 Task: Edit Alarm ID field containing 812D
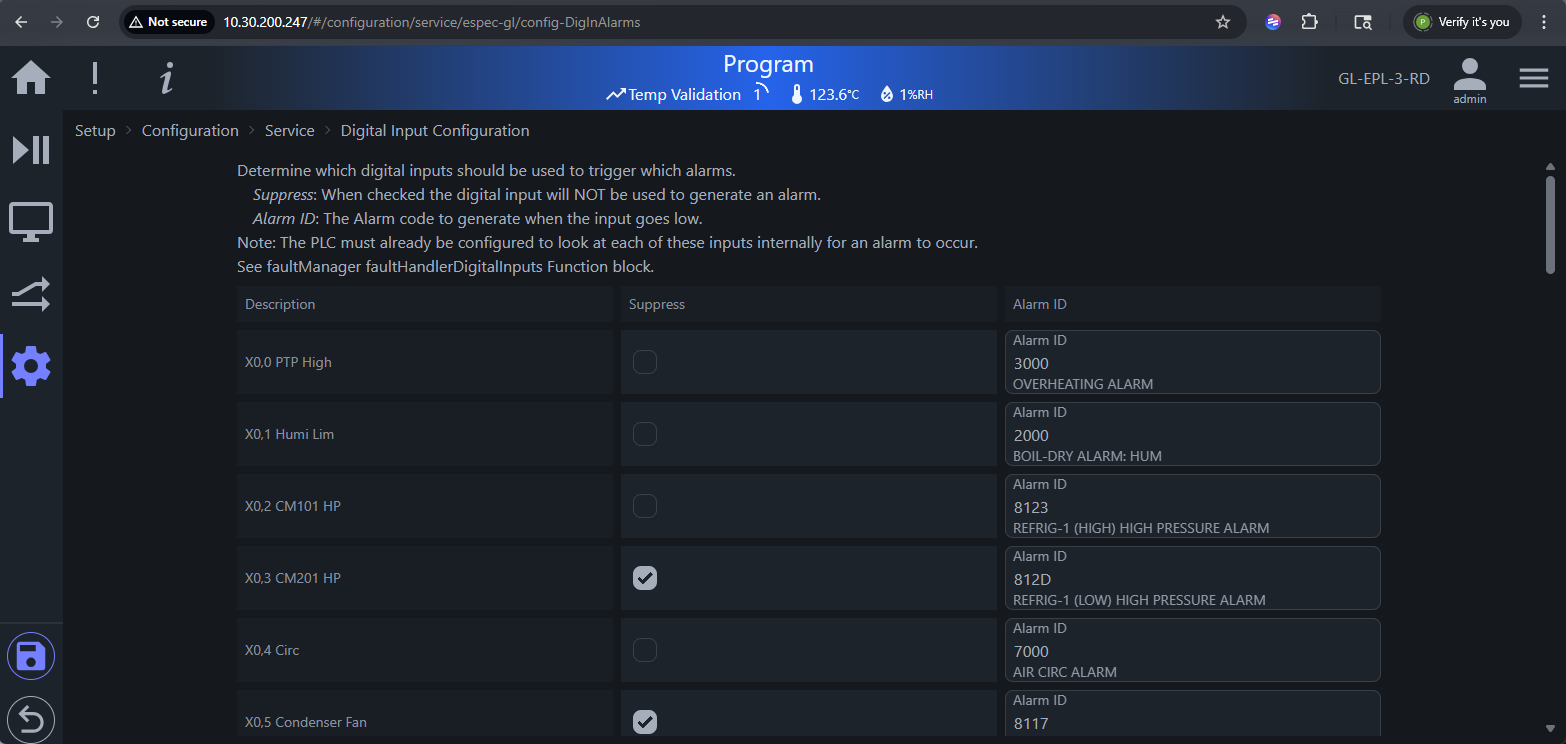(x=1193, y=578)
